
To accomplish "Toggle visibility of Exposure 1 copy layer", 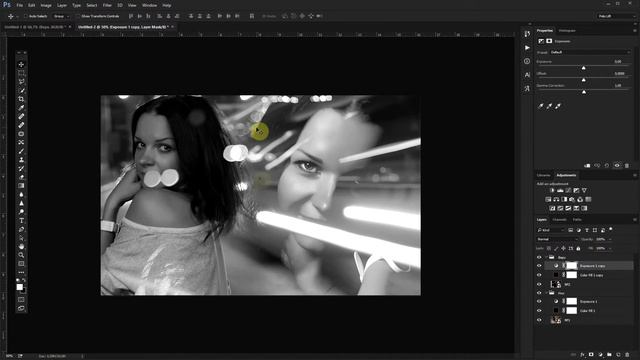I will 539,266.
